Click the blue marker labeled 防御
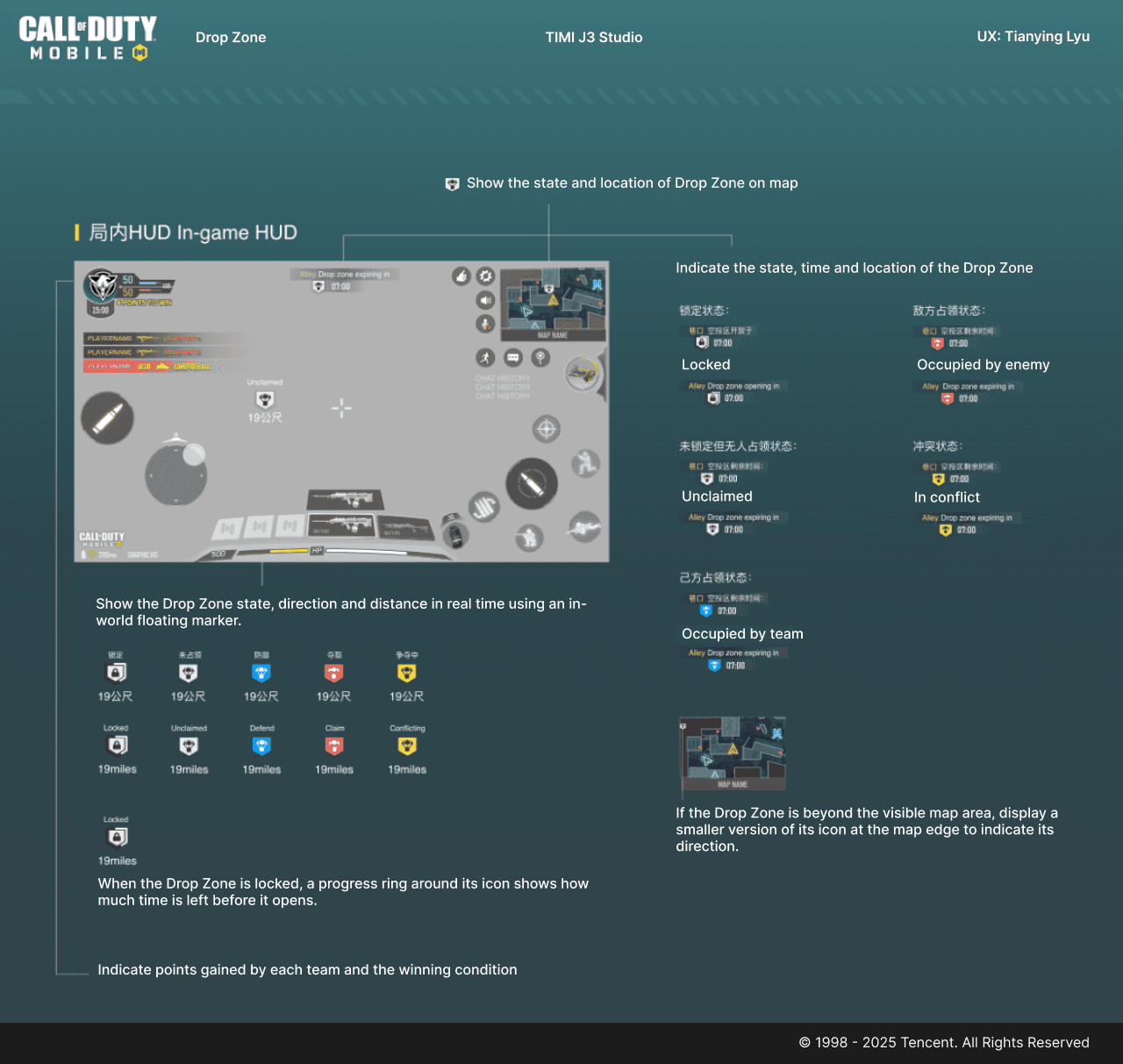Viewport: 1123px width, 1064px height. 261,673
